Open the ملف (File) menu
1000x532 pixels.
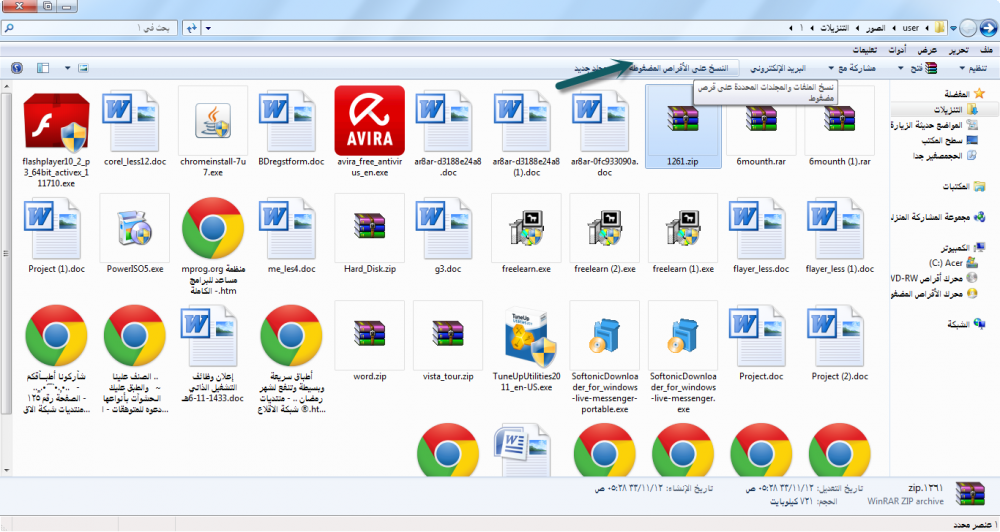(986, 50)
